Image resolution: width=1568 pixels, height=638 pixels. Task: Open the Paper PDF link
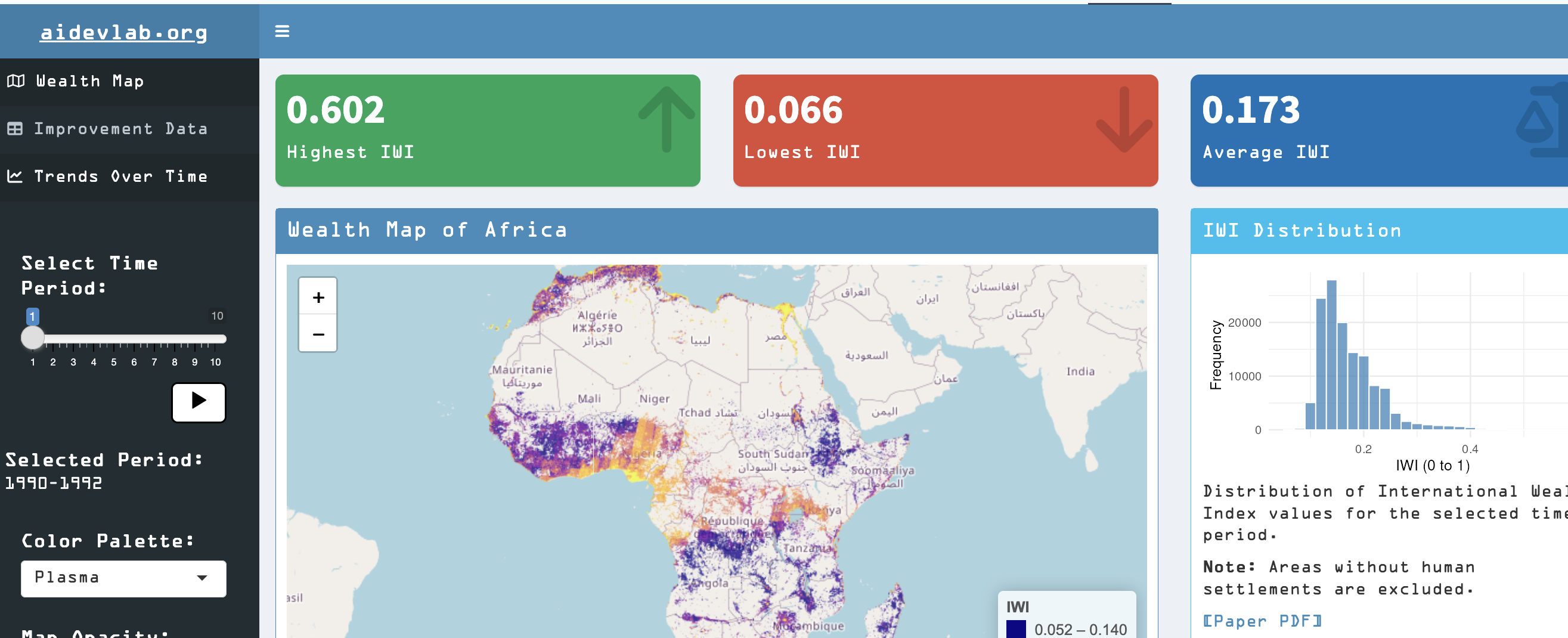[1262, 621]
